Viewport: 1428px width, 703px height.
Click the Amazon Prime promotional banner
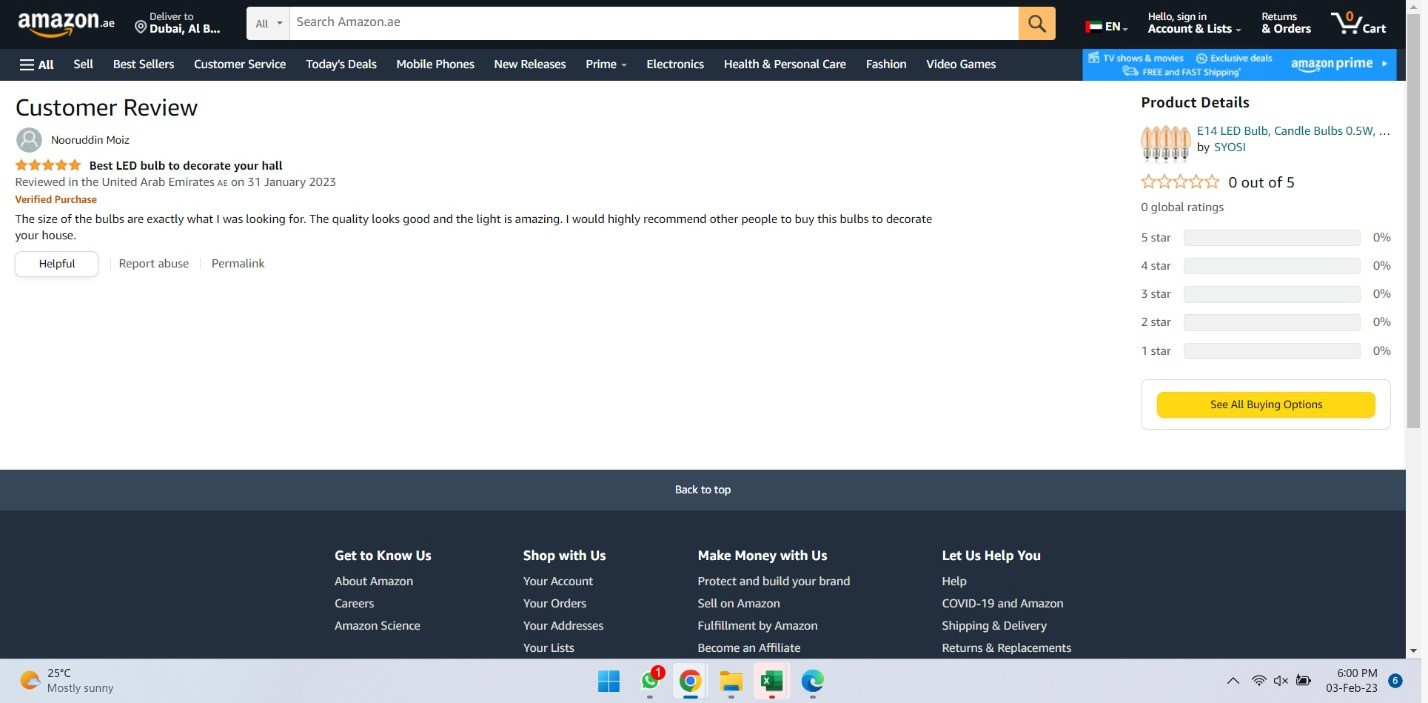coord(1239,64)
